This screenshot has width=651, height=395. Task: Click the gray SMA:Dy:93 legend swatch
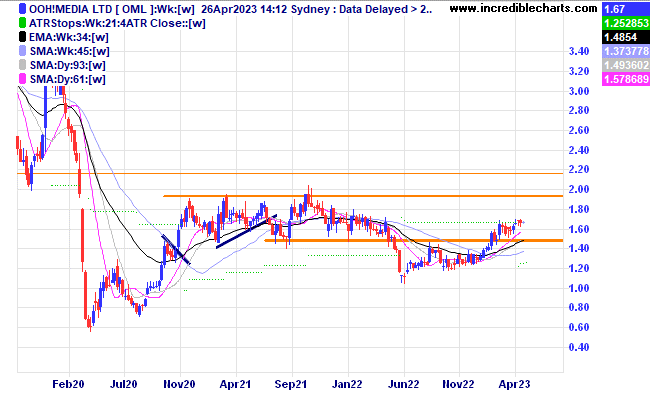(x=22, y=65)
